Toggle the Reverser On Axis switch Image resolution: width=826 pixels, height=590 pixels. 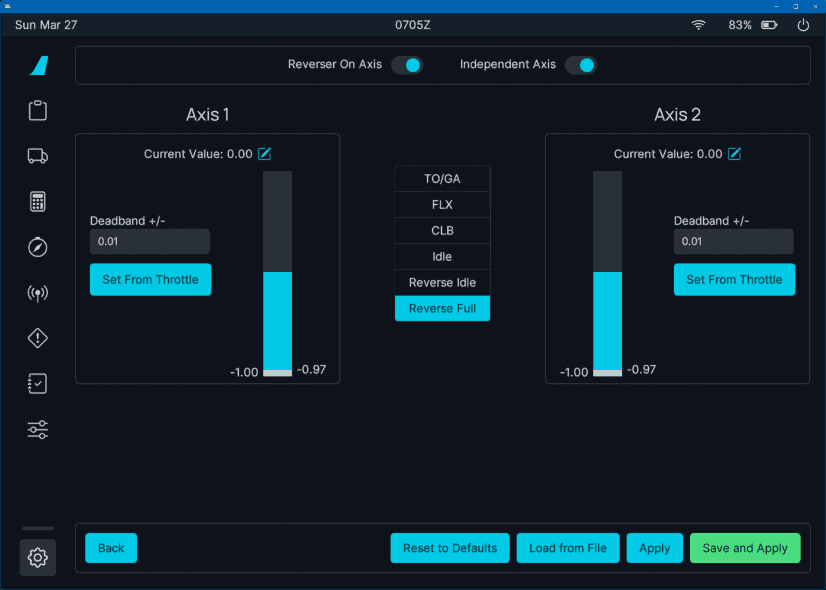point(407,65)
